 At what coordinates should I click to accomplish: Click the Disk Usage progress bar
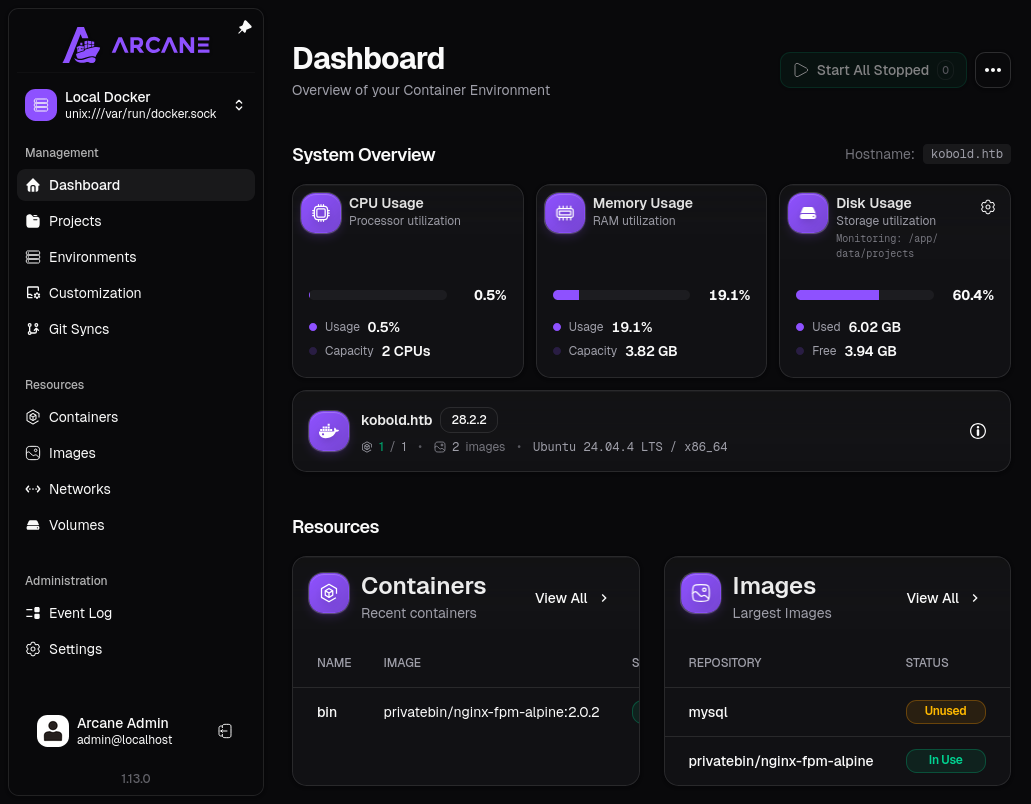point(865,295)
